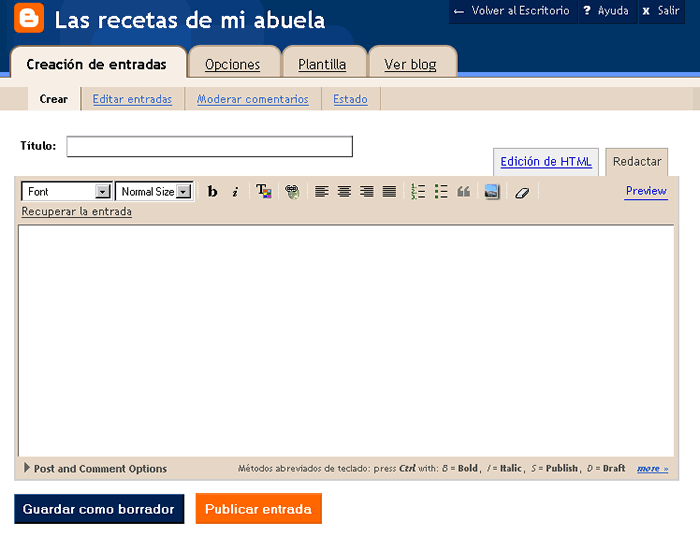The width and height of the screenshot is (700, 537).
Task: Select the Creación de entradas tab
Action: (x=96, y=64)
